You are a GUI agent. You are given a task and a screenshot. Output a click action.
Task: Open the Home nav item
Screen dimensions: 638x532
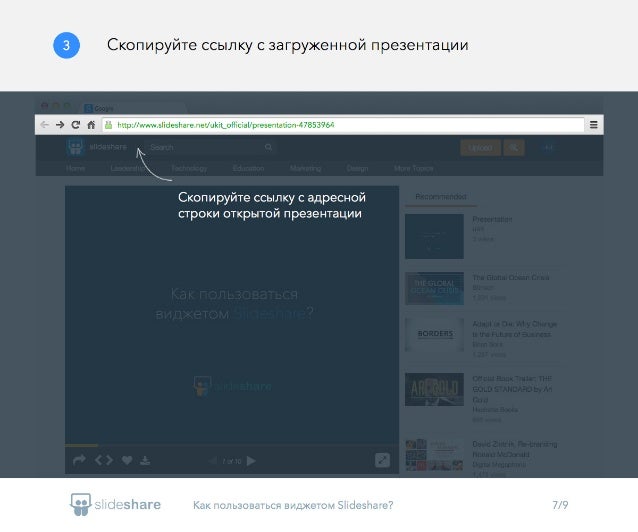[75, 168]
